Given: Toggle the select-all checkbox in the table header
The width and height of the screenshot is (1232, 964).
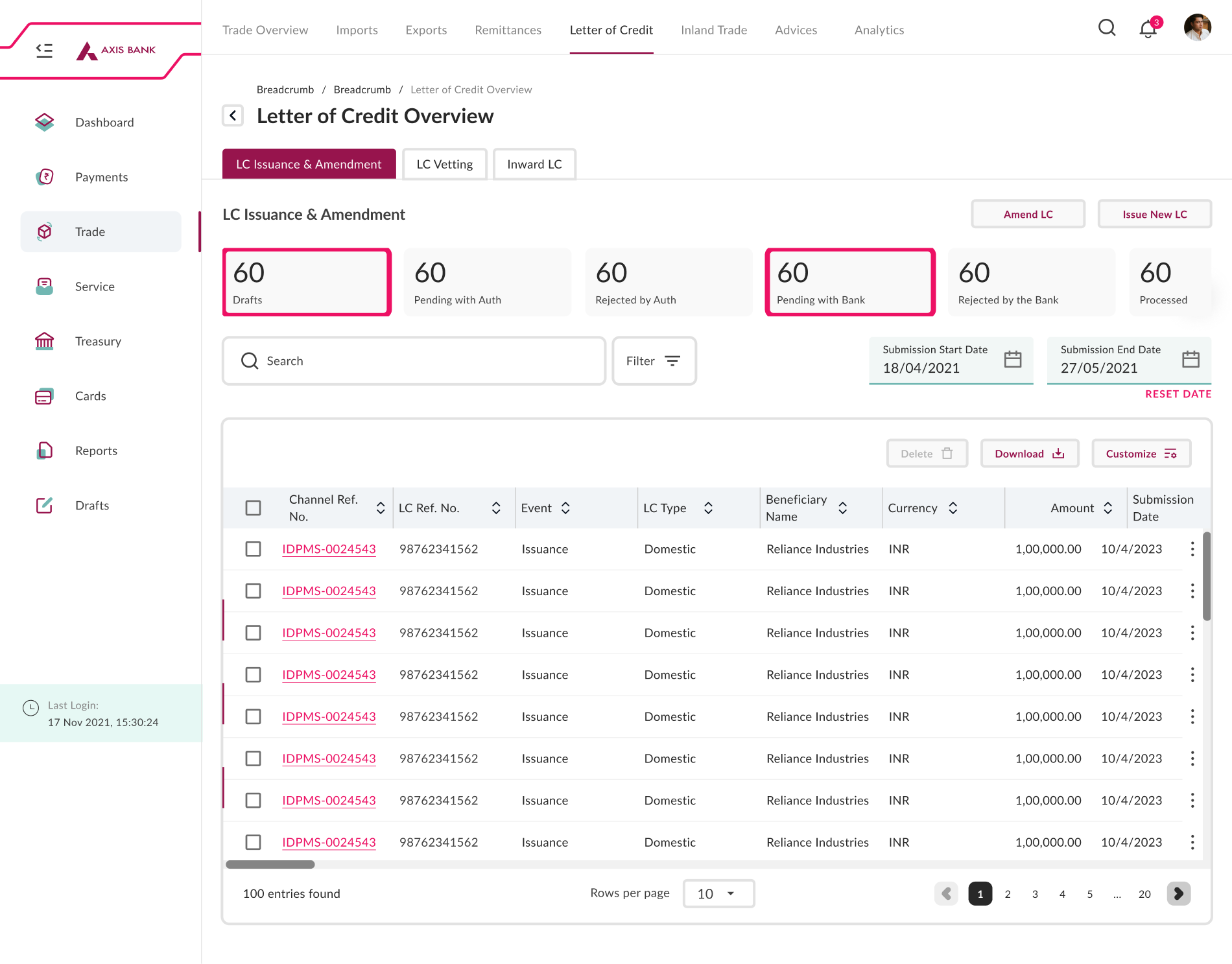Looking at the screenshot, I should click(254, 508).
